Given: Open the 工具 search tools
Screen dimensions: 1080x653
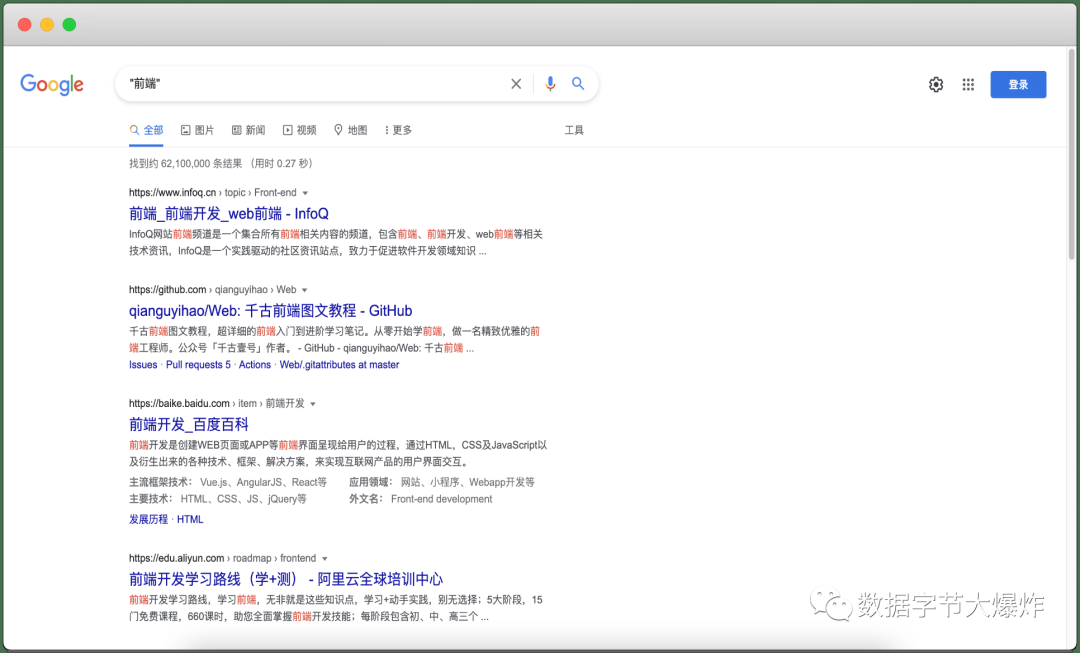Looking at the screenshot, I should (x=574, y=130).
